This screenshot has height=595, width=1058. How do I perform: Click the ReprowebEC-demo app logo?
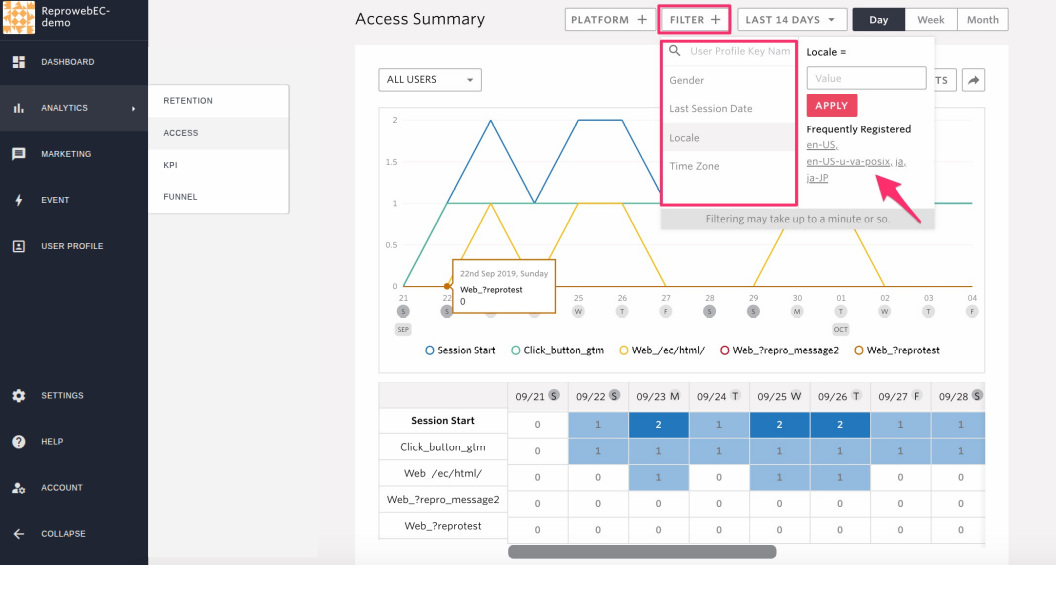19,17
